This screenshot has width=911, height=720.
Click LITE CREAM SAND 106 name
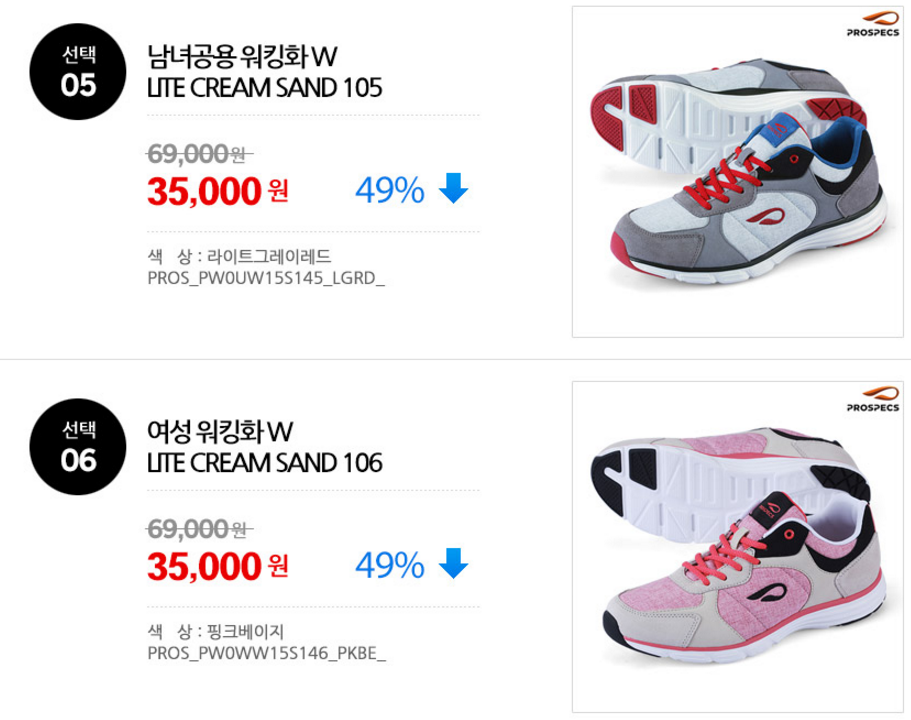[x=265, y=463]
